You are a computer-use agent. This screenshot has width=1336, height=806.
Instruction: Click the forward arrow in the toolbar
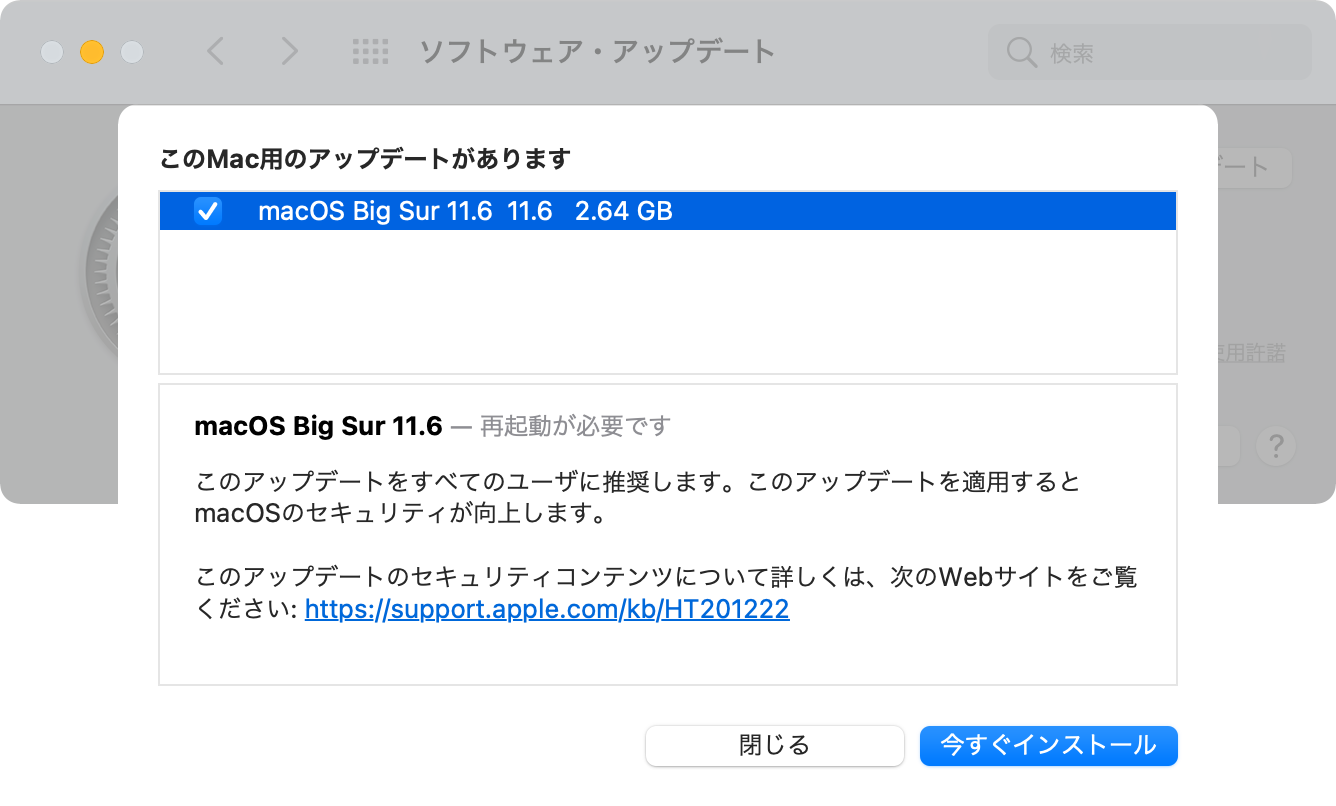click(x=289, y=51)
